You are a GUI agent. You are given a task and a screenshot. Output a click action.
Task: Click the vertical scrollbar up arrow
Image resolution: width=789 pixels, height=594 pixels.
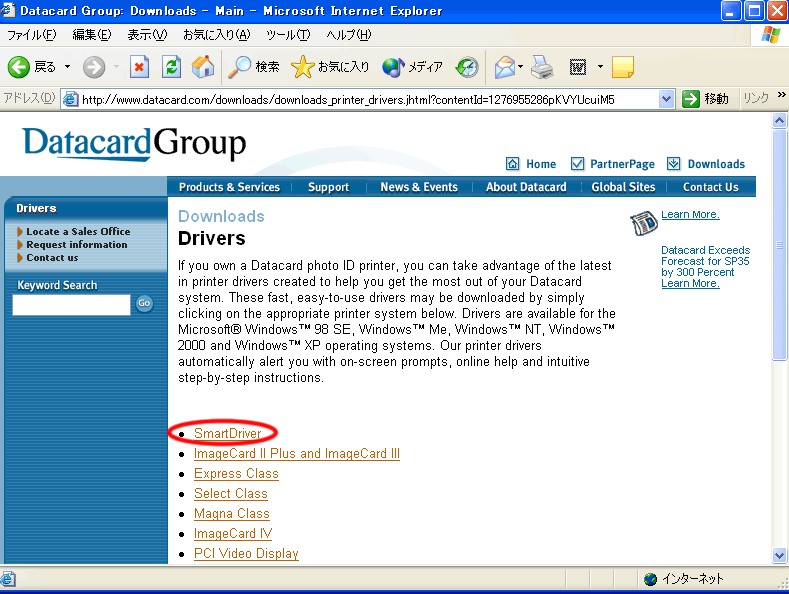pyautogui.click(x=779, y=120)
